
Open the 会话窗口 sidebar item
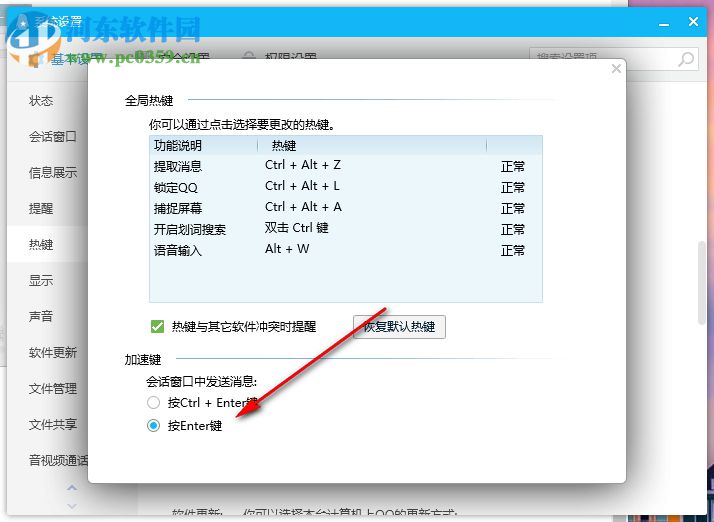coord(53,137)
